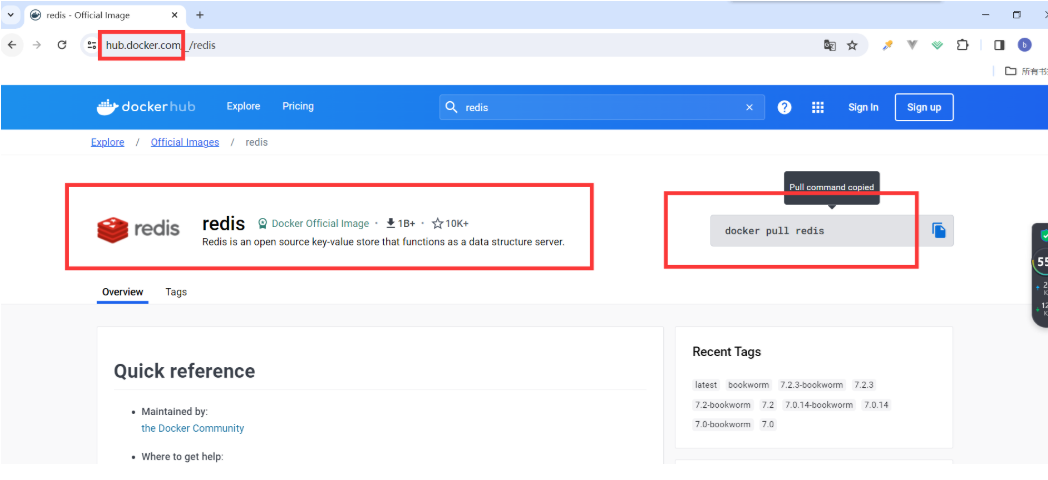The height and width of the screenshot is (480, 1048).
Task: Click the Quick reference heading
Action: [184, 371]
